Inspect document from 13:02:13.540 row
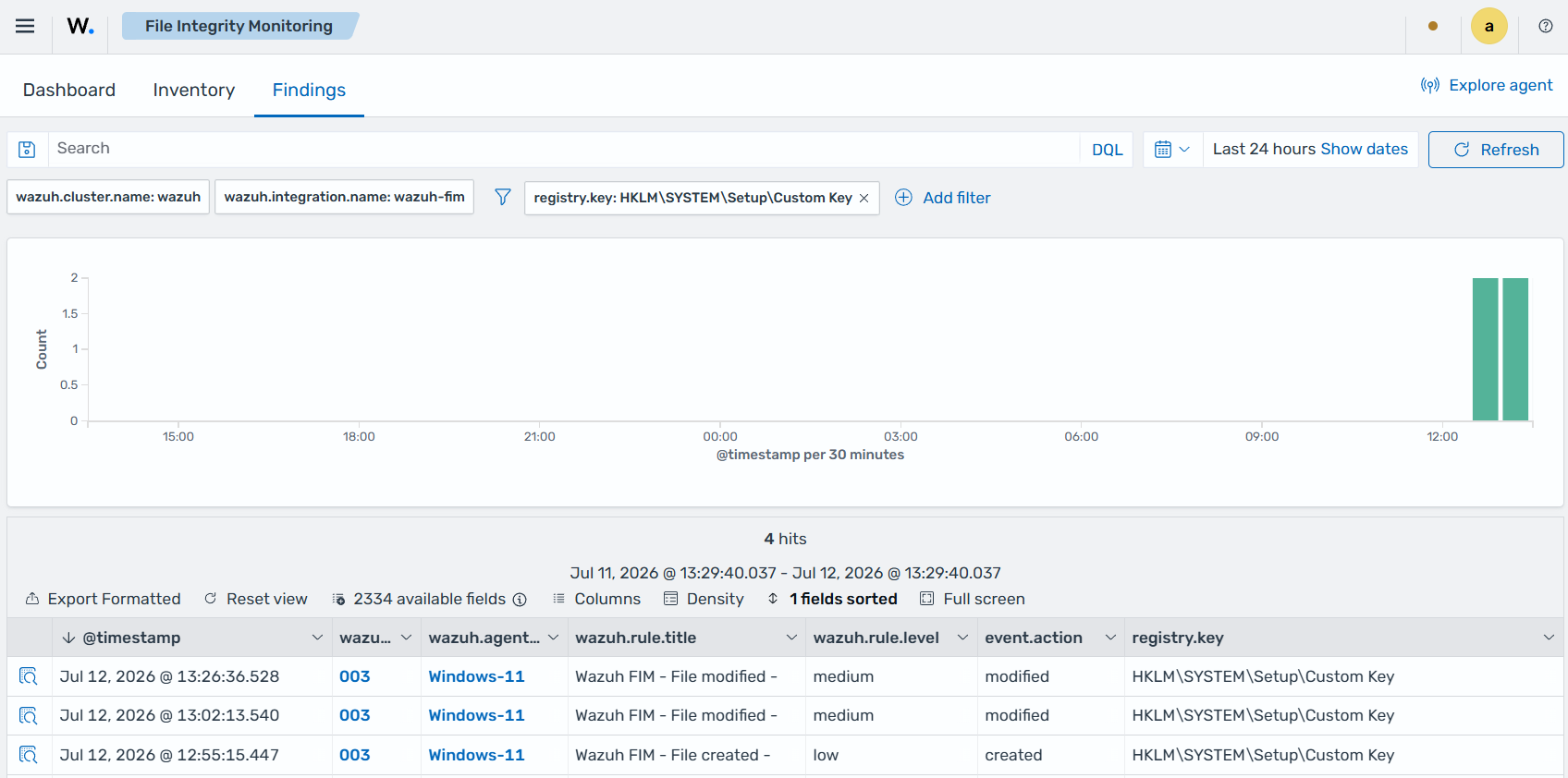Viewport: 1568px width, 778px height. click(29, 715)
